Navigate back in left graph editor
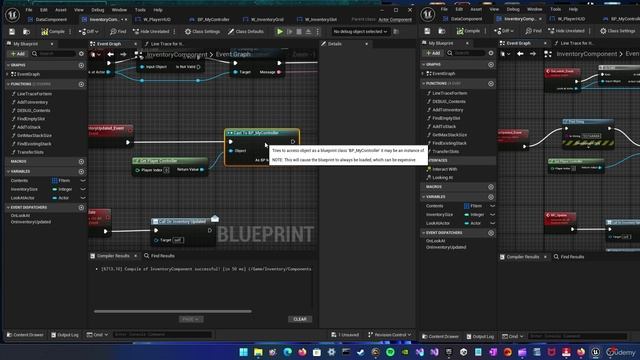640x360 pixels. [111, 54]
